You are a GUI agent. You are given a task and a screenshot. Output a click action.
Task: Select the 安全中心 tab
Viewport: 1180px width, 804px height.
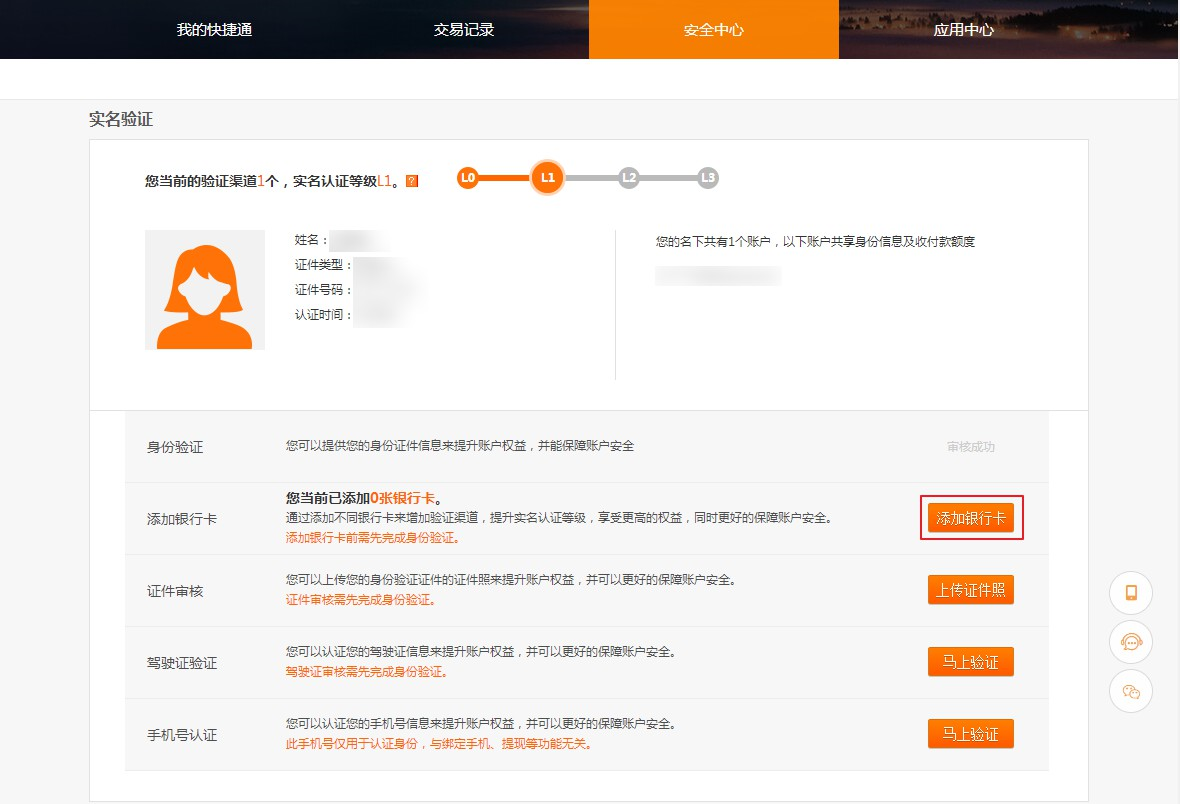[x=713, y=30]
